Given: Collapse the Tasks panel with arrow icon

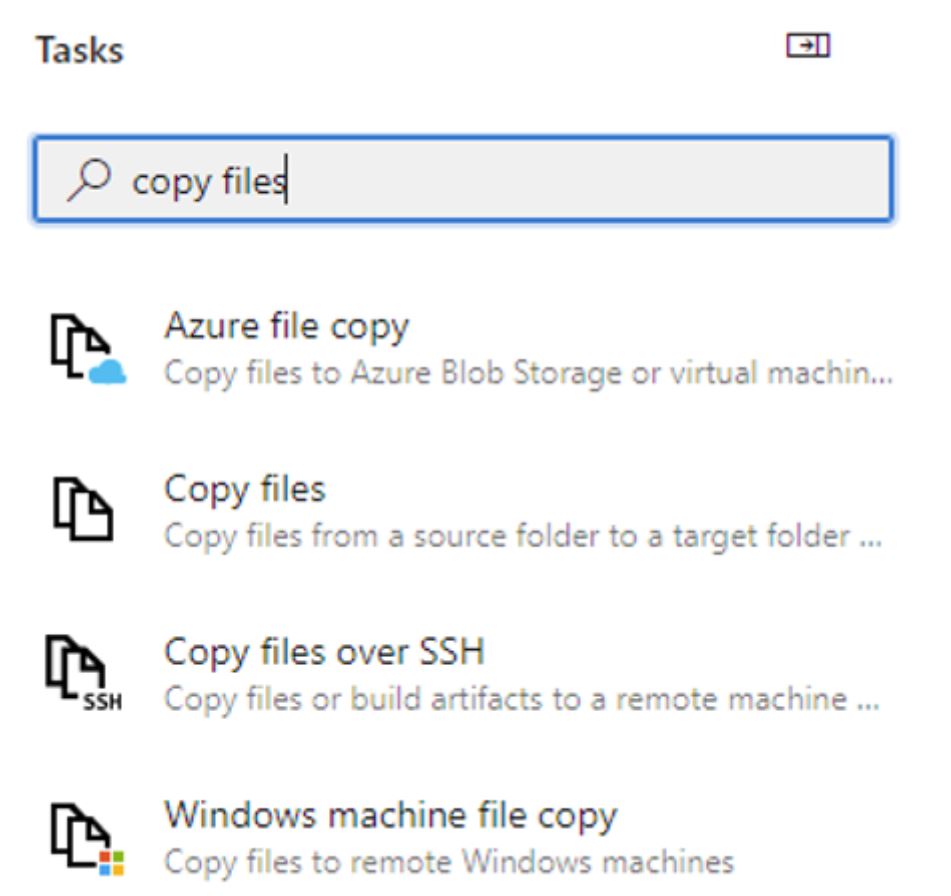Looking at the screenshot, I should (x=808, y=45).
